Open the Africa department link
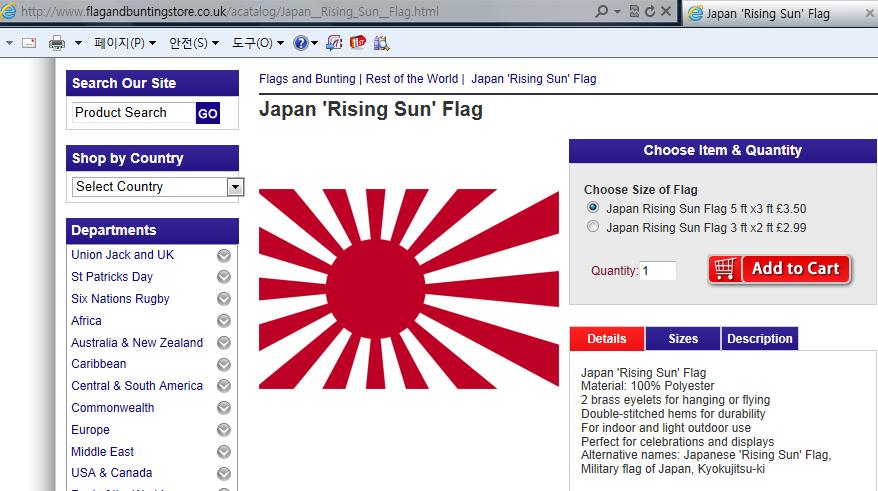878x491 pixels. [x=86, y=321]
